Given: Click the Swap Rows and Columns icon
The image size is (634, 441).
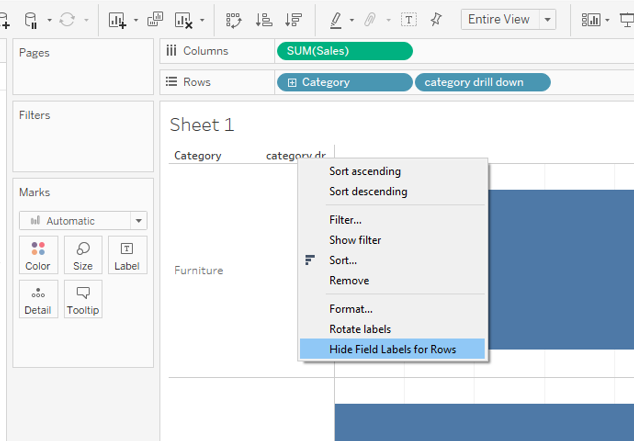Looking at the screenshot, I should click(x=234, y=20).
